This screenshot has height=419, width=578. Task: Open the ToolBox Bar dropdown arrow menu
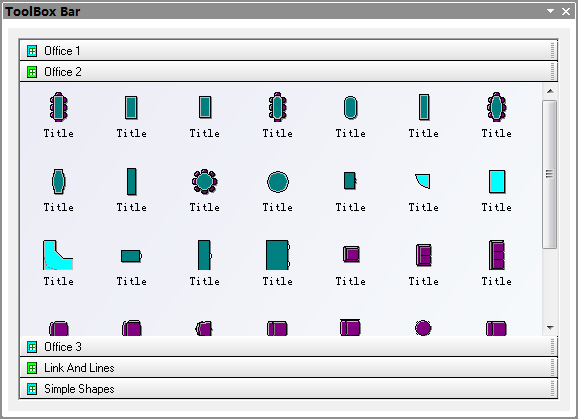click(550, 11)
